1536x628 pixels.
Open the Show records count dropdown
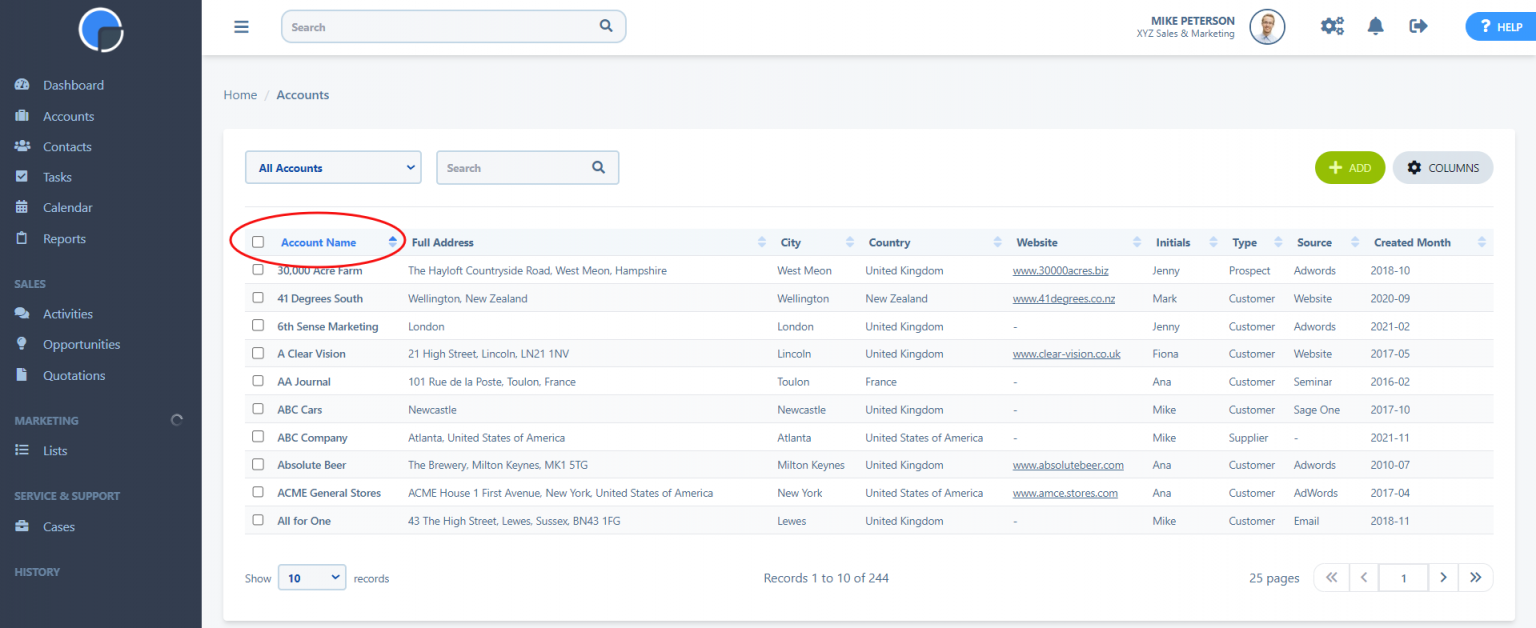coord(311,577)
